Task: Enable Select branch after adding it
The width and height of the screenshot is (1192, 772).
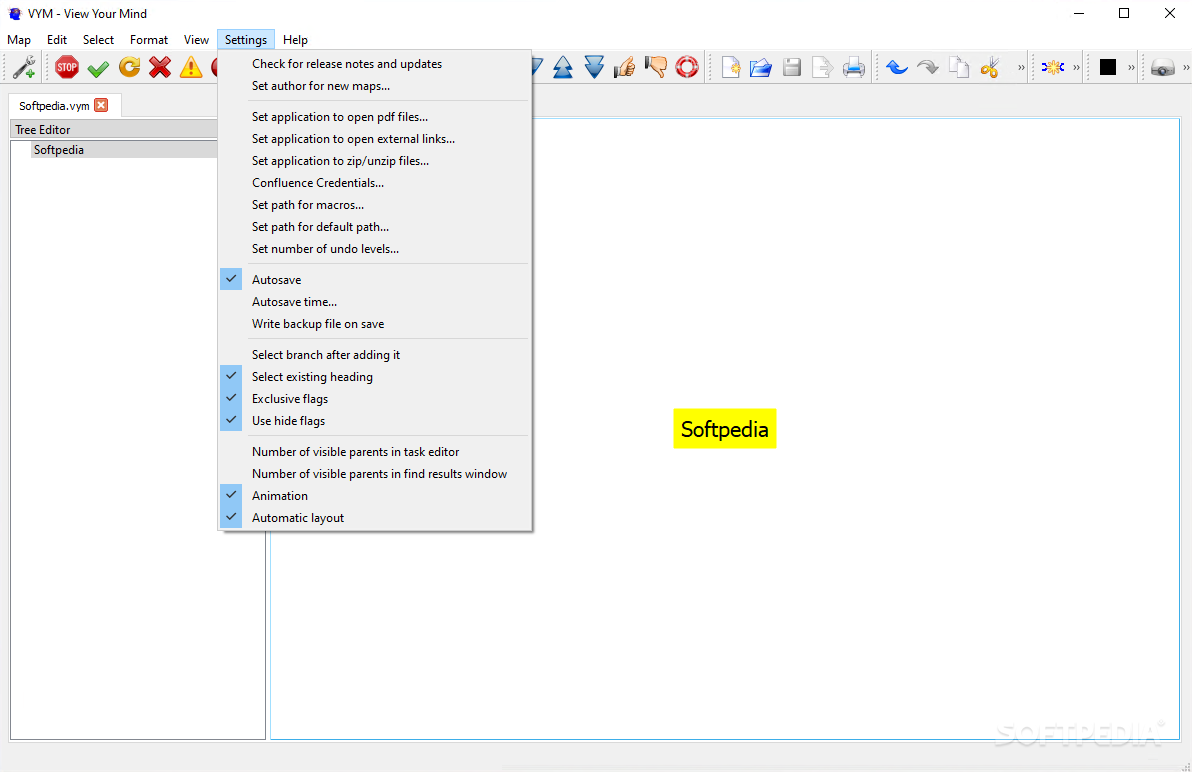Action: 375,355
